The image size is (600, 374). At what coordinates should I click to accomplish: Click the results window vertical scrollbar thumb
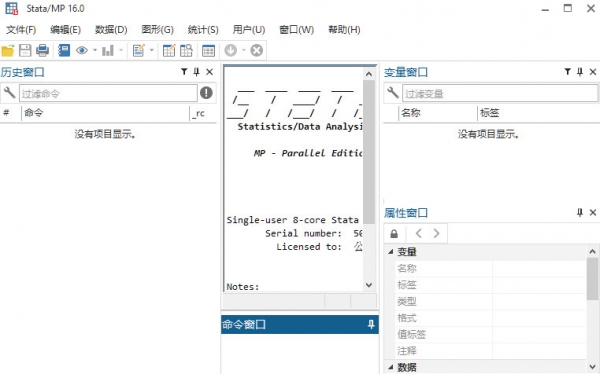coord(369,152)
